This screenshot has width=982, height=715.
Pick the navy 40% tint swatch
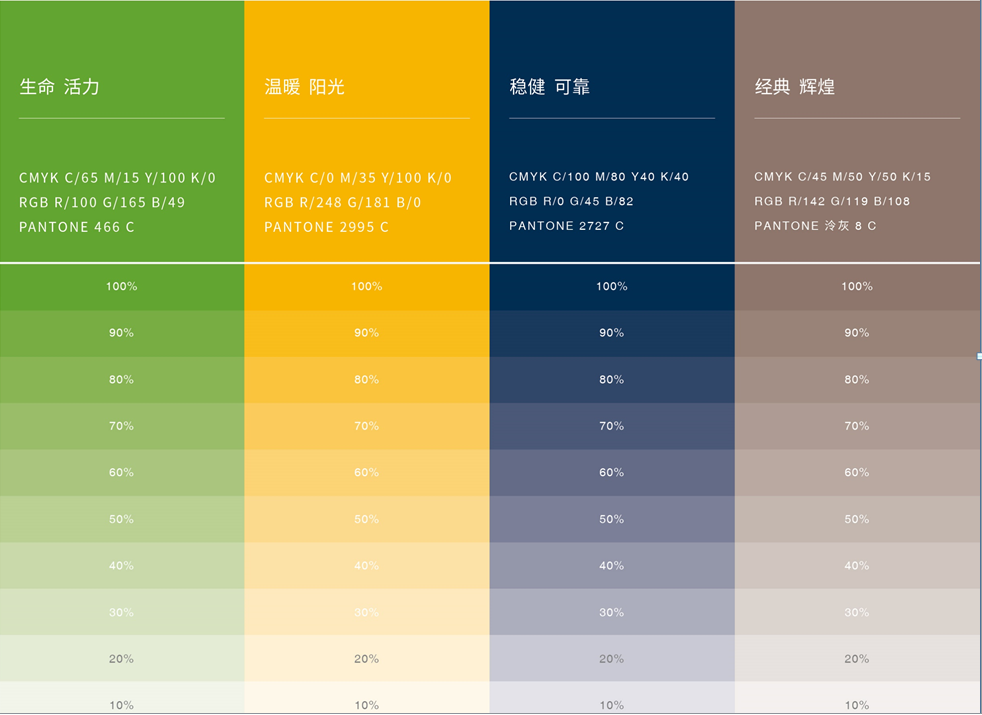pos(611,566)
